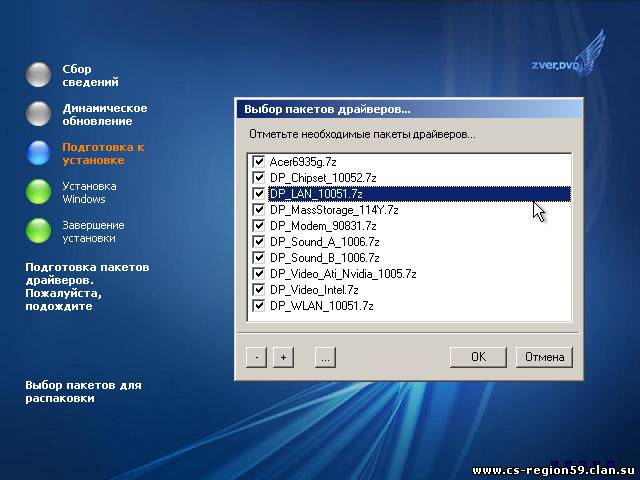Viewport: 640px width, 480px height.
Task: Click the gray orb beside Динамическое обновление
Action: tap(38, 113)
